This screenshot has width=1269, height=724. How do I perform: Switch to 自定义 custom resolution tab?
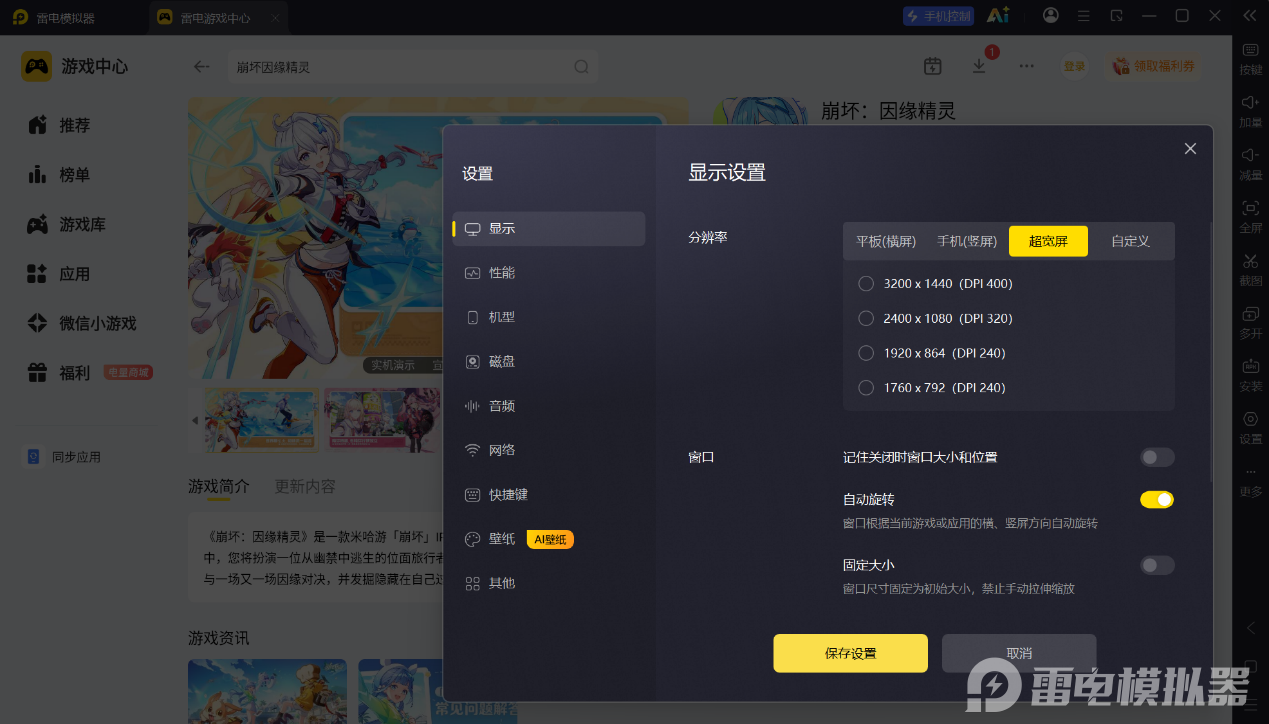click(x=1130, y=241)
